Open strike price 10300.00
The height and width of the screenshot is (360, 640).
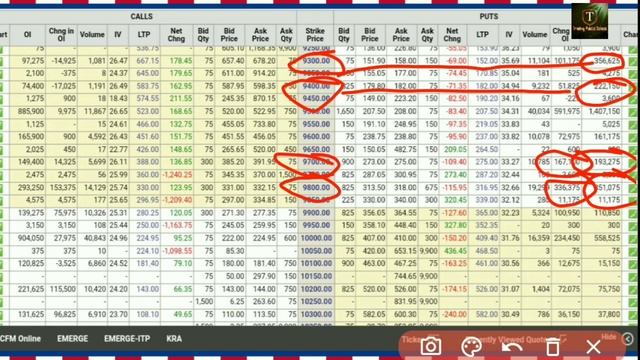coord(316,314)
